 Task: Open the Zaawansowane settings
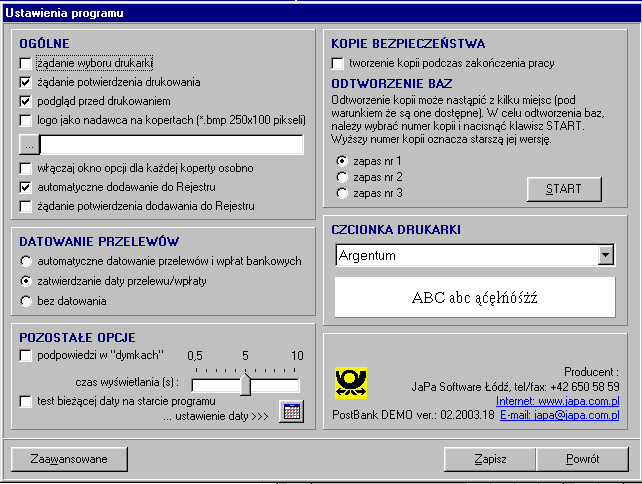pyautogui.click(x=69, y=459)
